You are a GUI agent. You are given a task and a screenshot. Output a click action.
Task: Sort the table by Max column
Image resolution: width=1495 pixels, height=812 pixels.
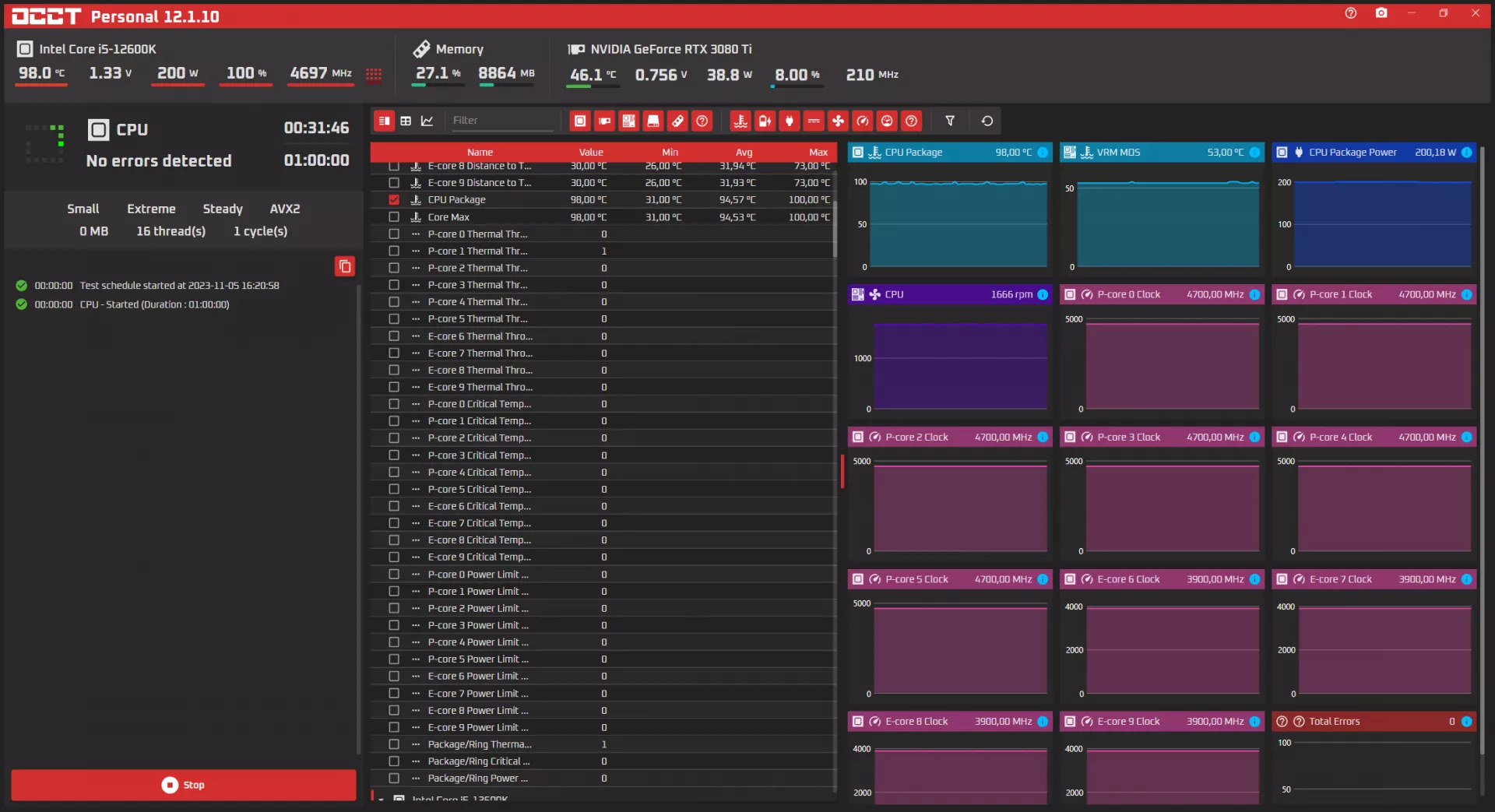[x=818, y=153]
